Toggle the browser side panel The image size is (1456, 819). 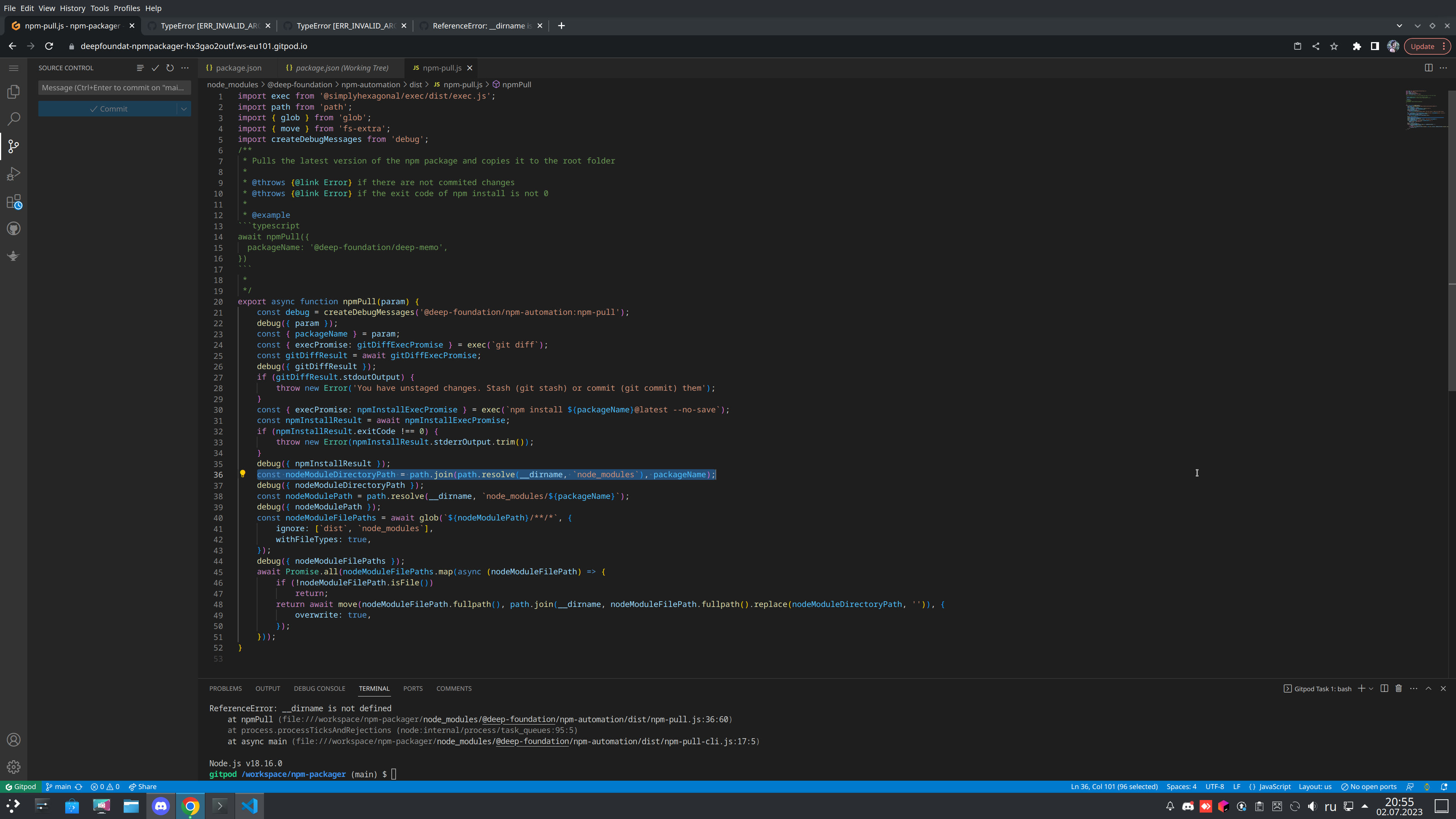click(1375, 46)
